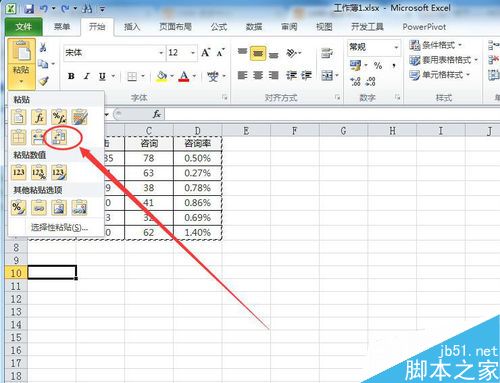Apply percent style button

[x=378, y=65]
